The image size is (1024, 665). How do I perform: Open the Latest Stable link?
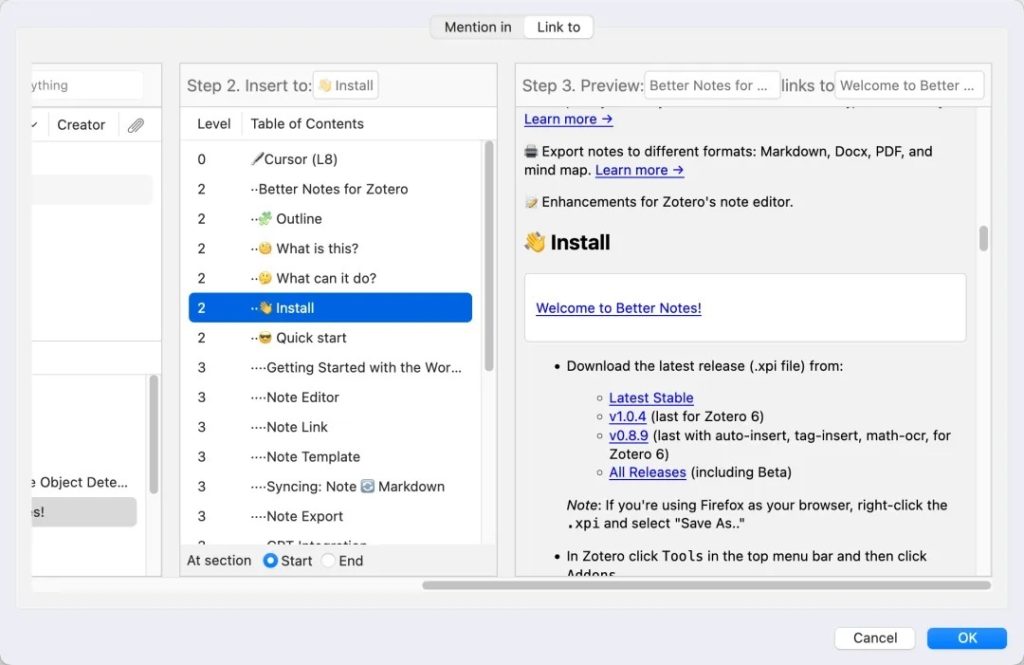[651, 398]
